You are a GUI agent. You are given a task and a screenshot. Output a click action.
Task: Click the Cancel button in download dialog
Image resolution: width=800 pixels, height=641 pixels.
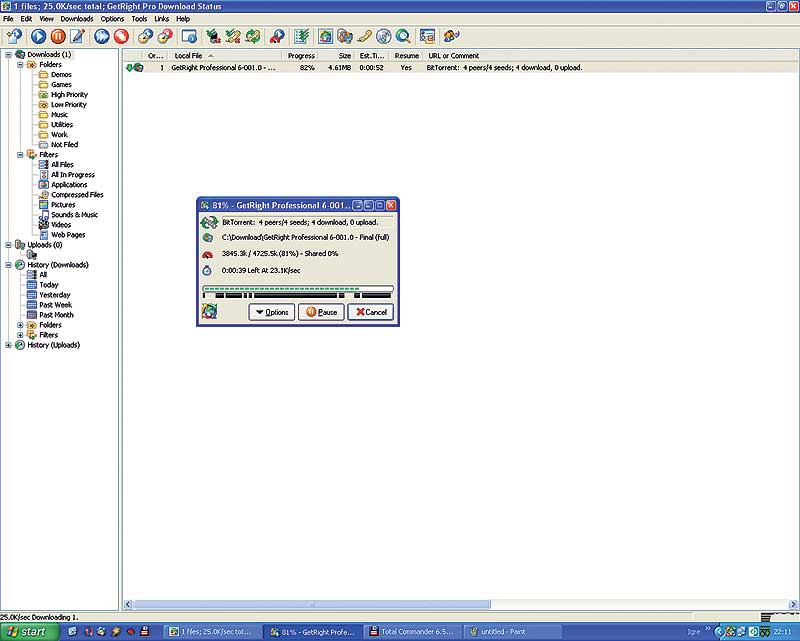click(371, 312)
